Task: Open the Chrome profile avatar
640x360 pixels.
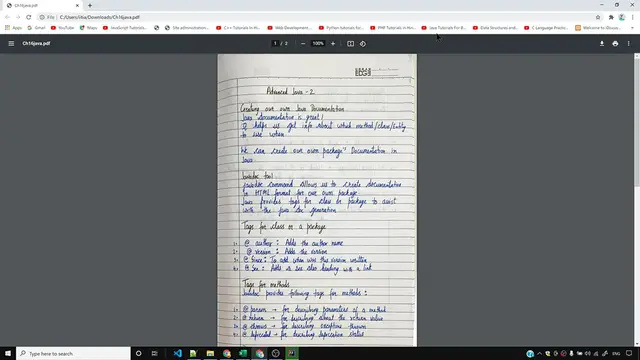Action: tap(622, 17)
